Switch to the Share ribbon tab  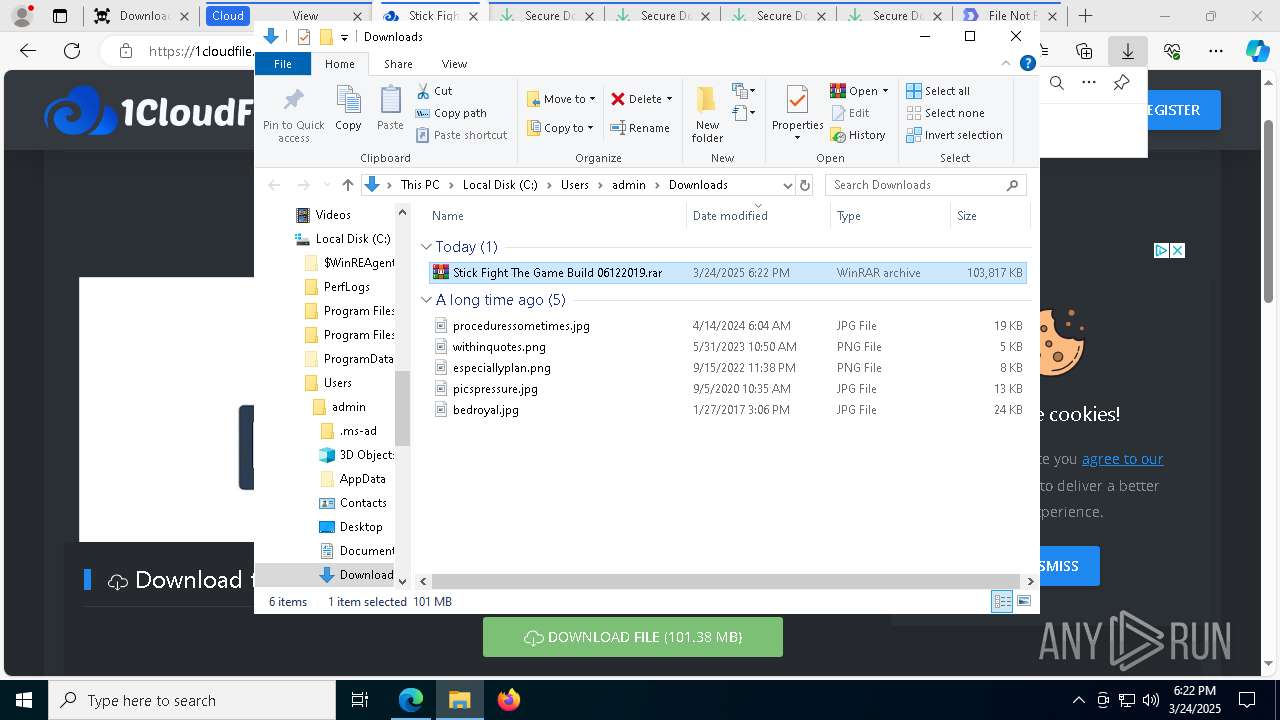point(398,64)
